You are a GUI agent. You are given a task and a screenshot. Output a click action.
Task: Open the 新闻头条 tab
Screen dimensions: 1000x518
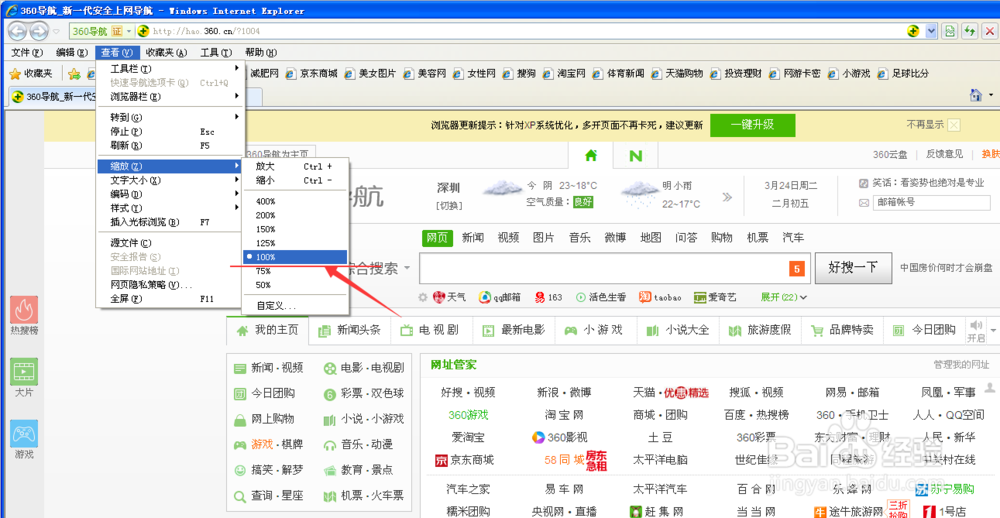click(x=351, y=330)
